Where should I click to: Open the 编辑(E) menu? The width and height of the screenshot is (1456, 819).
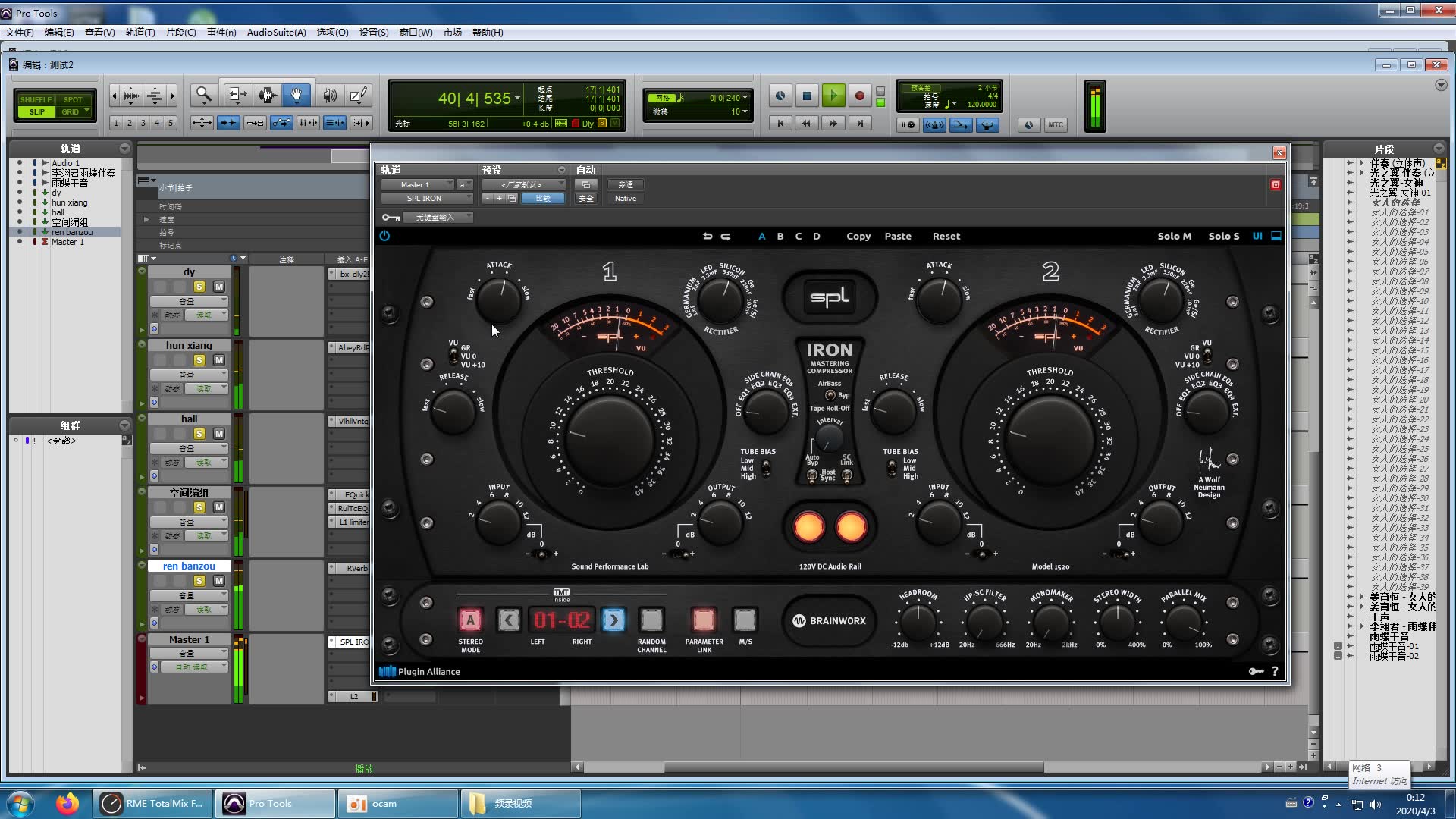[x=59, y=33]
